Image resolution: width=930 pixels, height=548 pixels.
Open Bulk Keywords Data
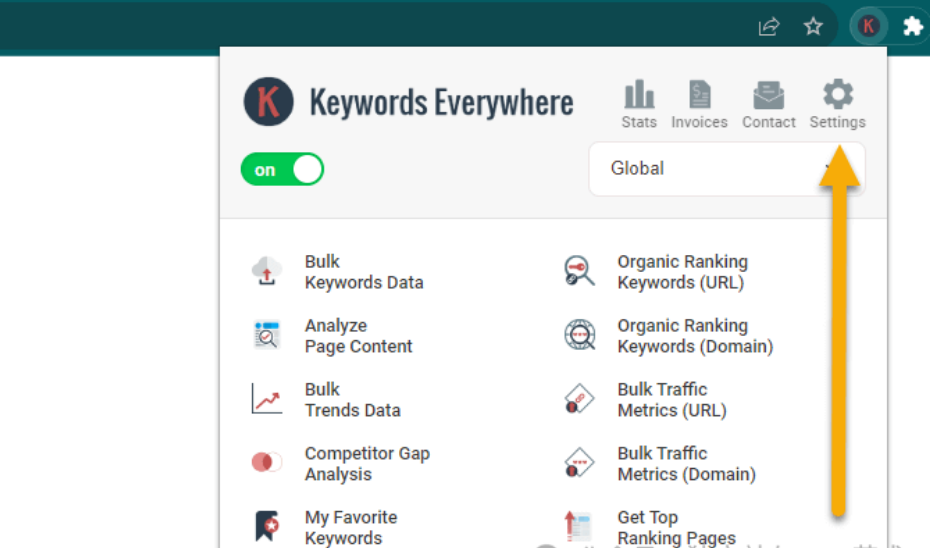tap(363, 272)
